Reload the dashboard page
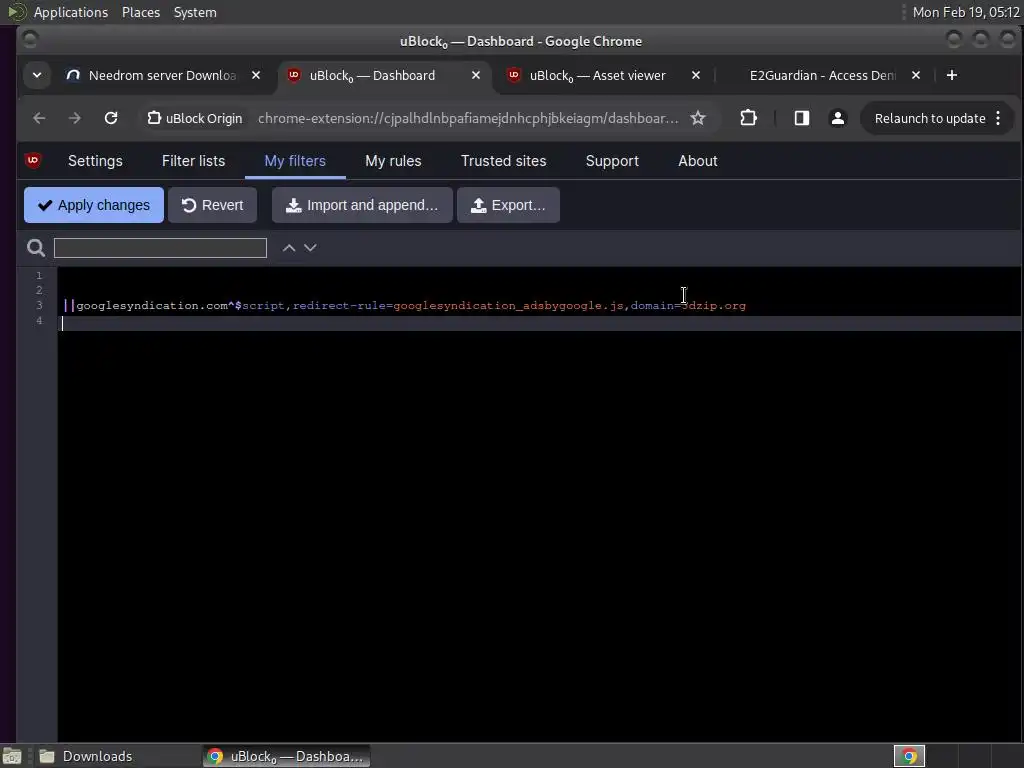1024x768 pixels. (x=111, y=118)
